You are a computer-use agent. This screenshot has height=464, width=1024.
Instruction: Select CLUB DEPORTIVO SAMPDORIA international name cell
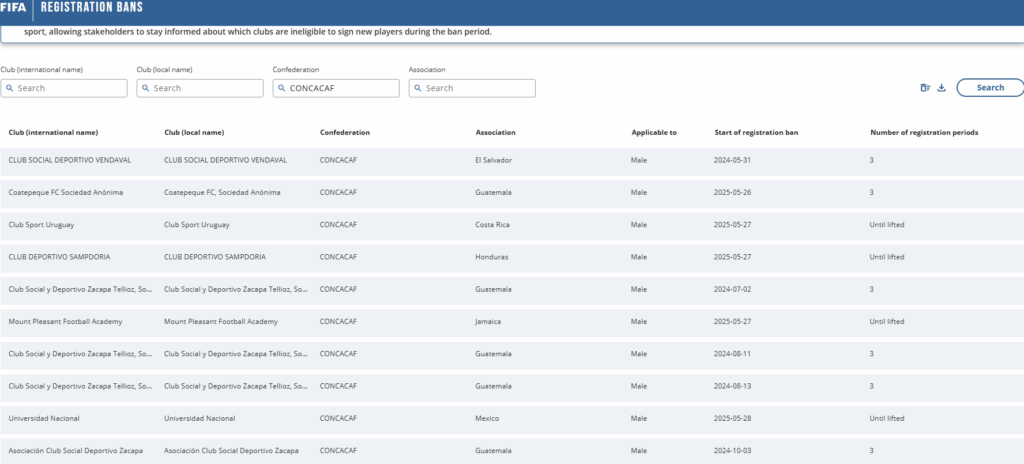click(59, 257)
